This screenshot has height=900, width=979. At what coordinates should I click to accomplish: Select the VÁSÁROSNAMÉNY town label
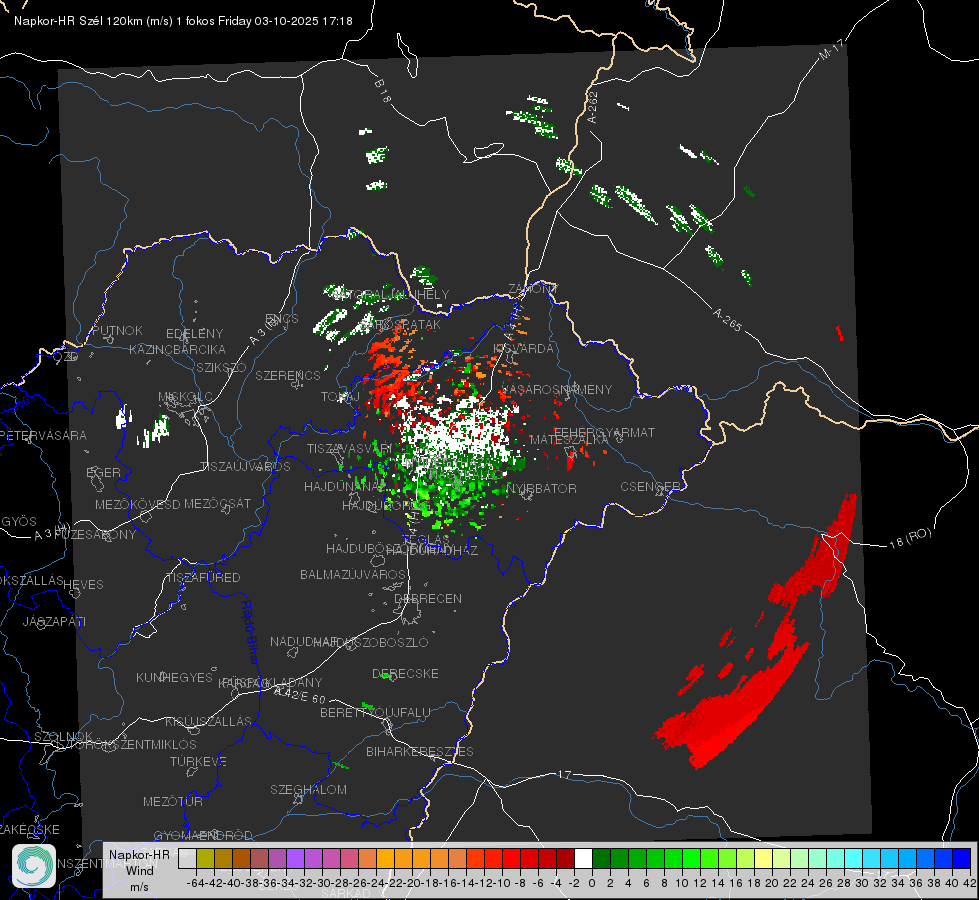(x=557, y=389)
